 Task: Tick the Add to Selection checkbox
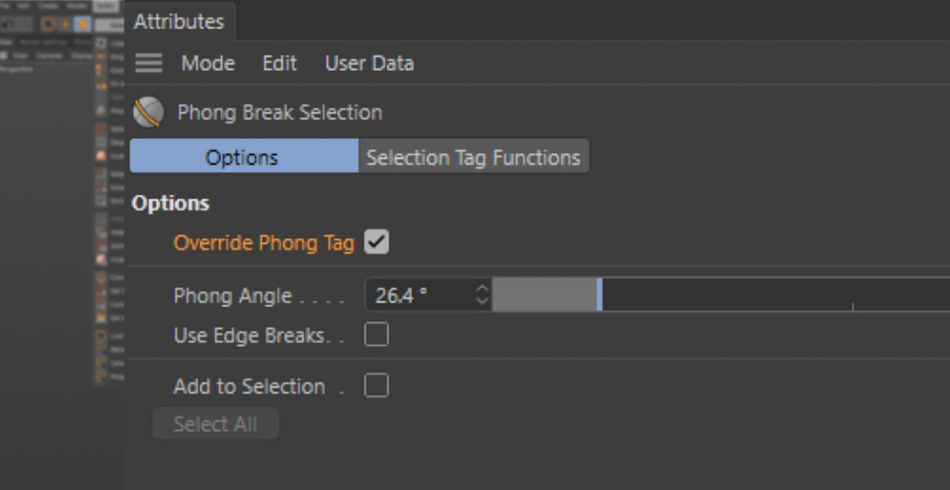[376, 386]
